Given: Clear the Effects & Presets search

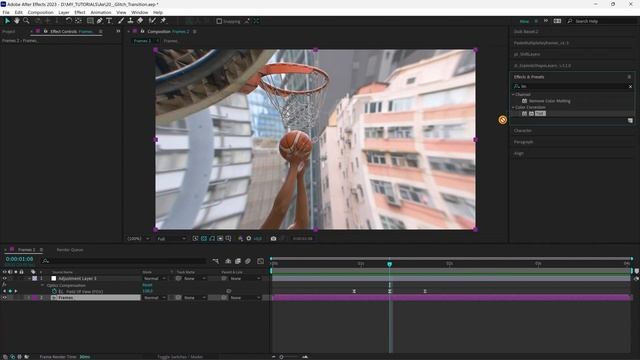Looking at the screenshot, I should click(630, 87).
